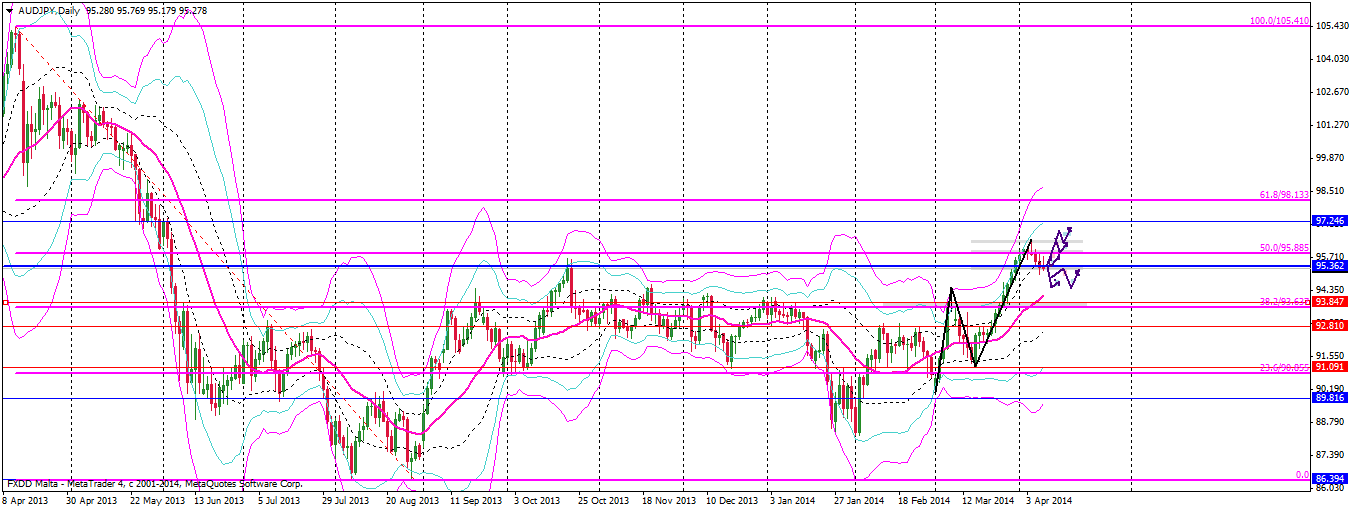Click the 88.790 price scale value
This screenshot has width=1350, height=509.
click(1332, 422)
